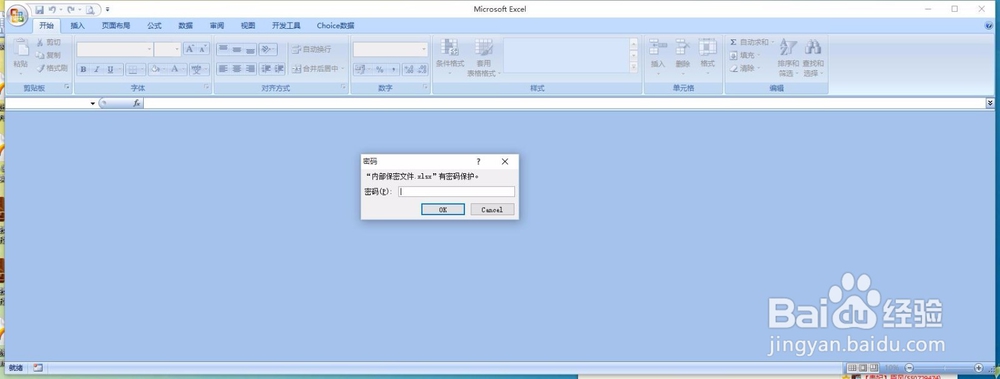
Task: Click the decrease font size icon
Action: pyautogui.click(x=203, y=49)
